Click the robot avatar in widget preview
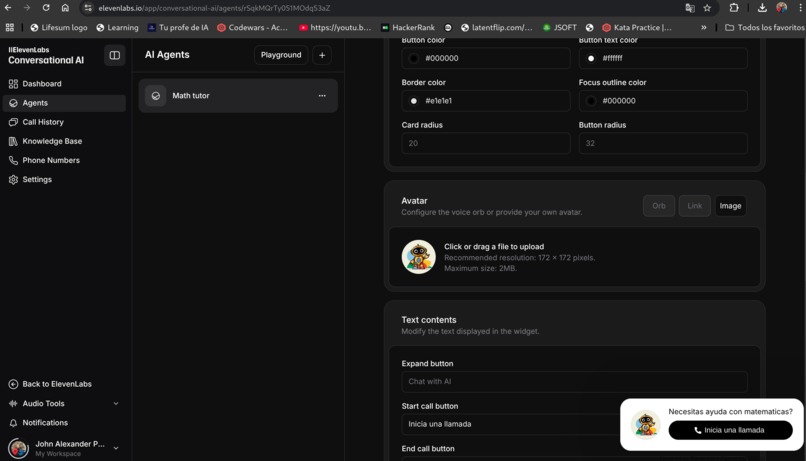This screenshot has width=806, height=461. (x=645, y=425)
